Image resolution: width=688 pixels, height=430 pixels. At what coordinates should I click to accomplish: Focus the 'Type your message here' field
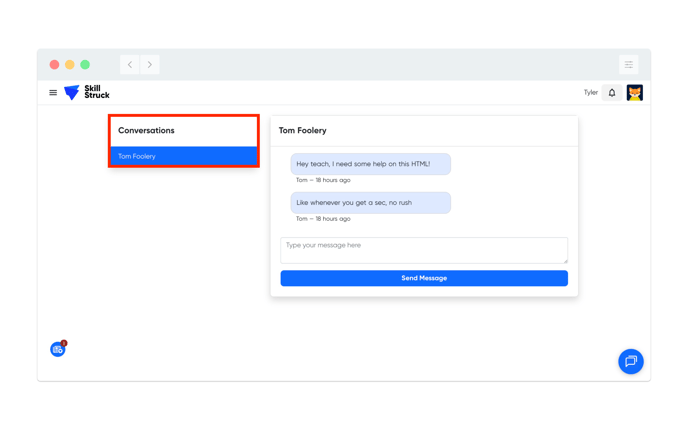423,250
